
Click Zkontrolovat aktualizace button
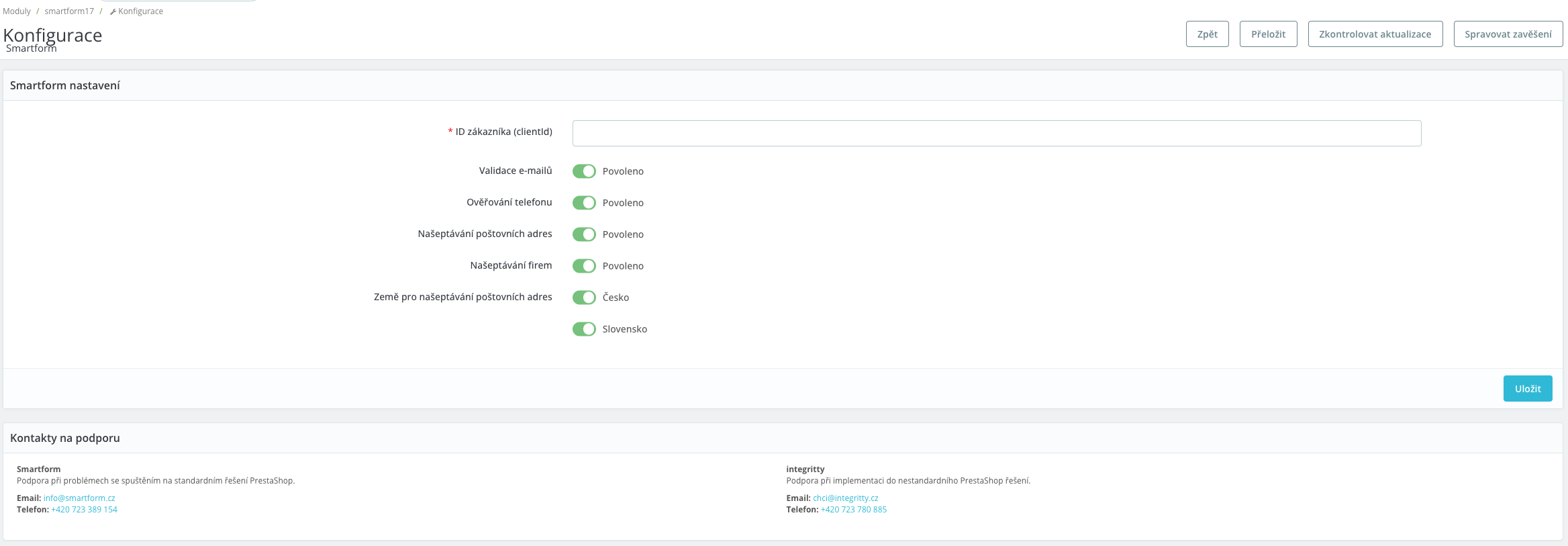coord(1375,34)
